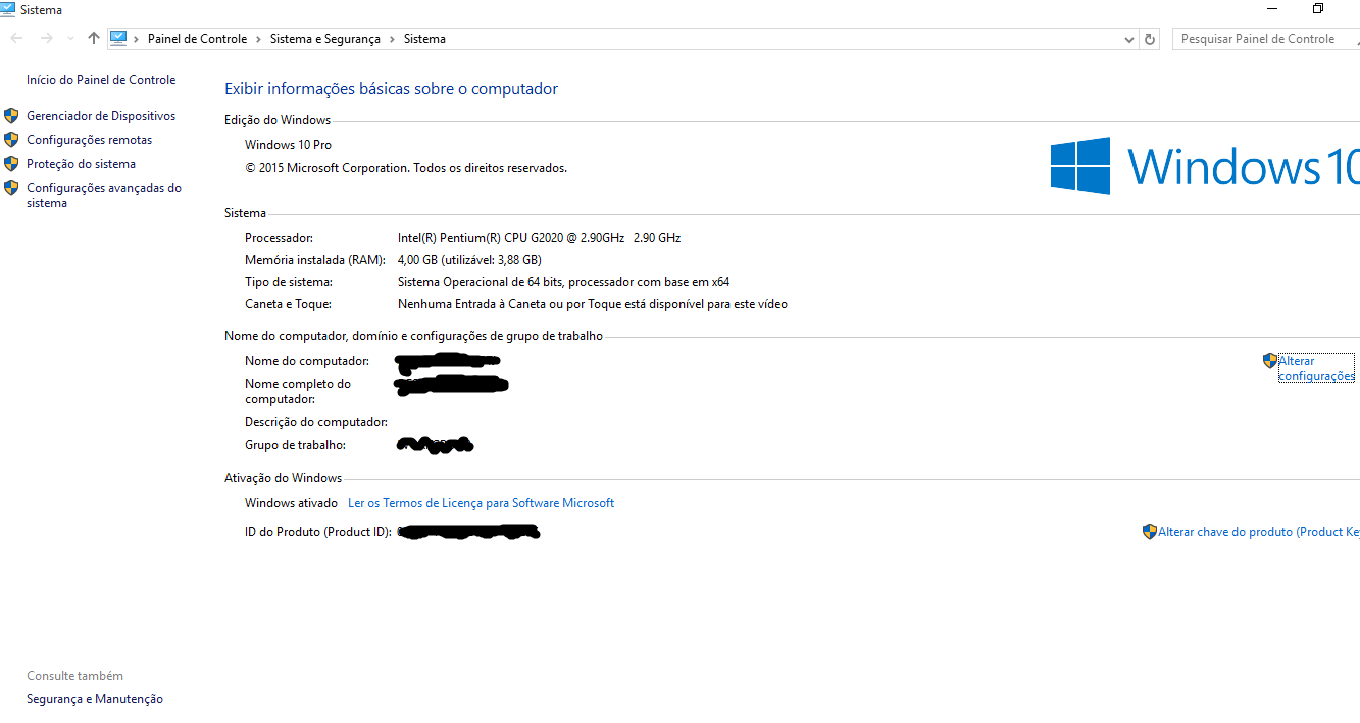Select the Nenhuma Entrada à Caneta text
Image resolution: width=1360 pixels, height=723 pixels.
(593, 304)
